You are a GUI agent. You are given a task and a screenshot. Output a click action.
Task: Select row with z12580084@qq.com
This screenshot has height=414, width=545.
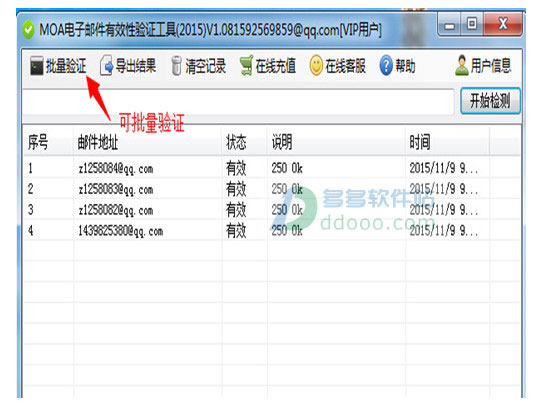coord(272,168)
